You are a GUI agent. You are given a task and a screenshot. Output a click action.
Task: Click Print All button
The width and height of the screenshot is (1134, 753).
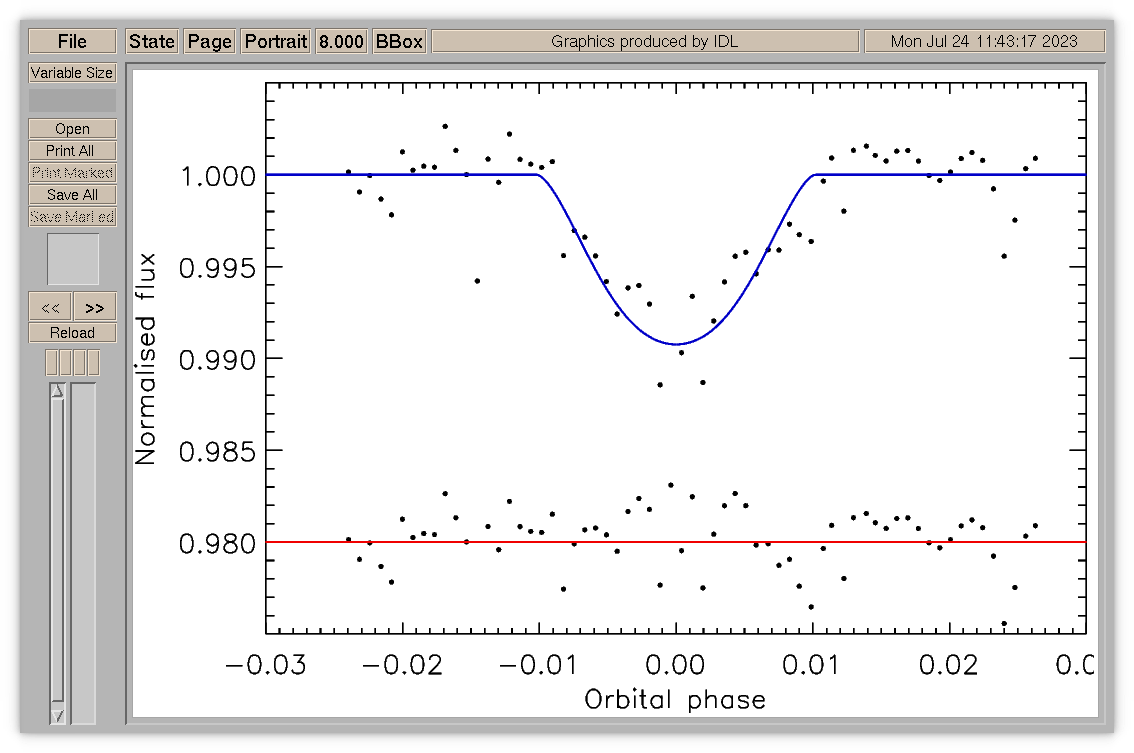pyautogui.click(x=72, y=150)
